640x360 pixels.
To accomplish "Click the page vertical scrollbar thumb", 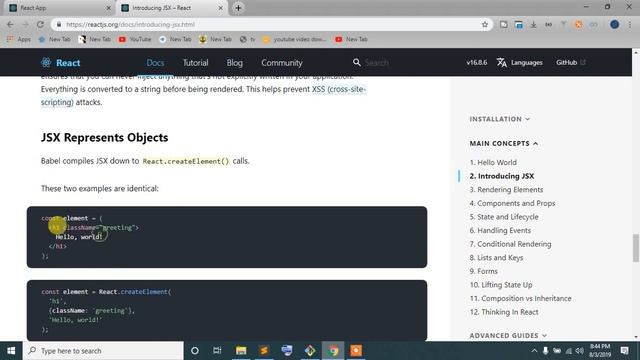I will (636, 248).
